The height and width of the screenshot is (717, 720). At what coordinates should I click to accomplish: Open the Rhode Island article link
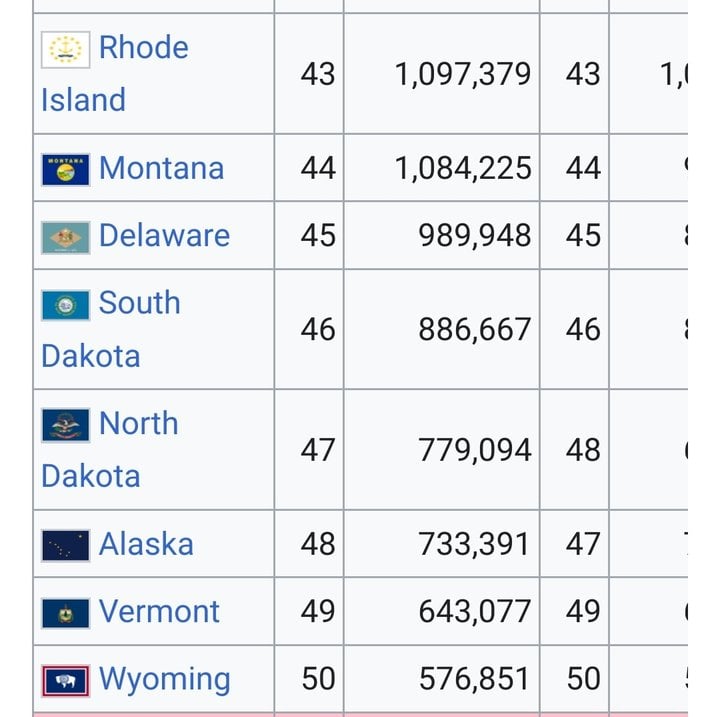[115, 73]
